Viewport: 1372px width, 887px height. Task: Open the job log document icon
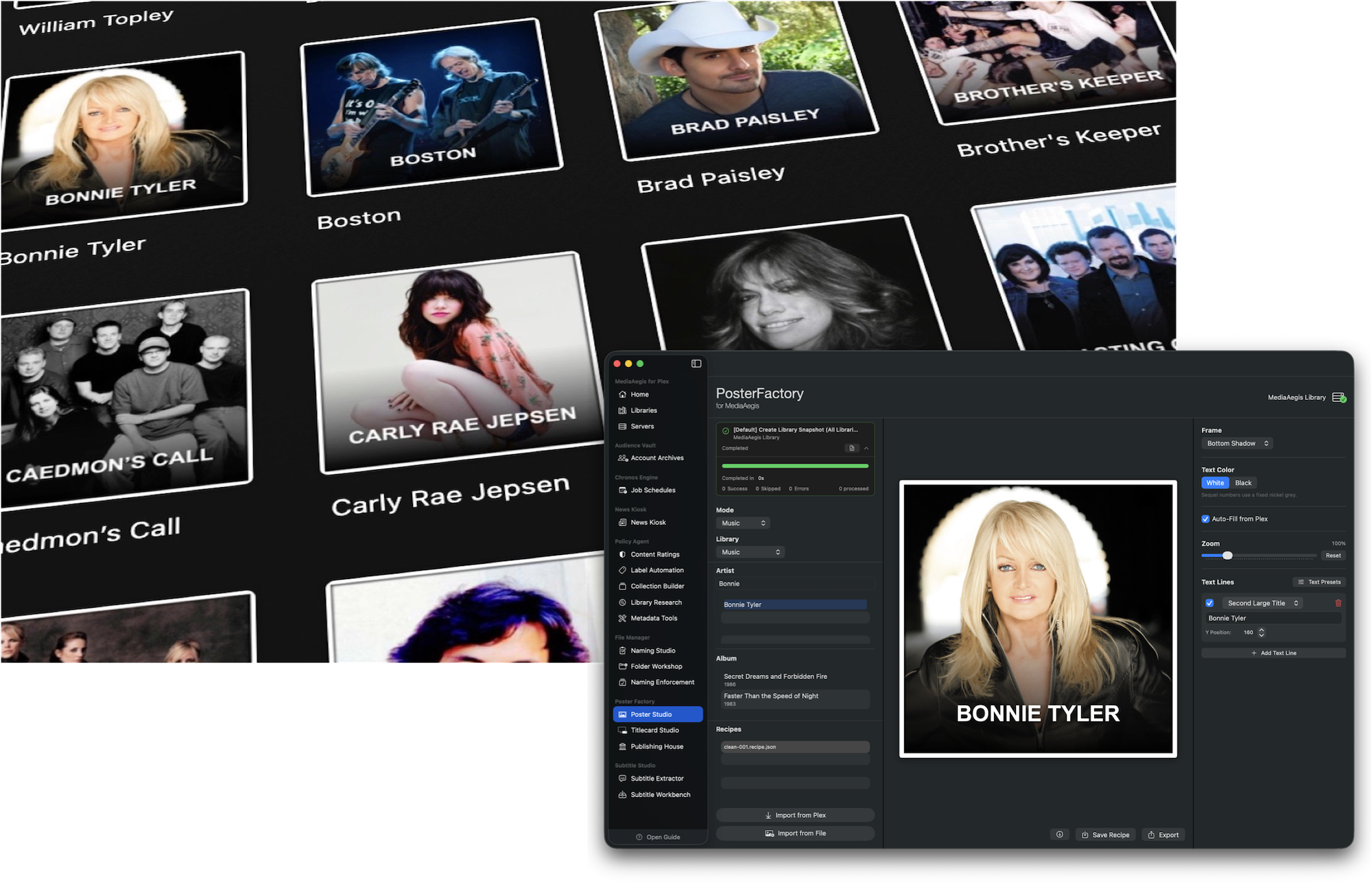(851, 448)
